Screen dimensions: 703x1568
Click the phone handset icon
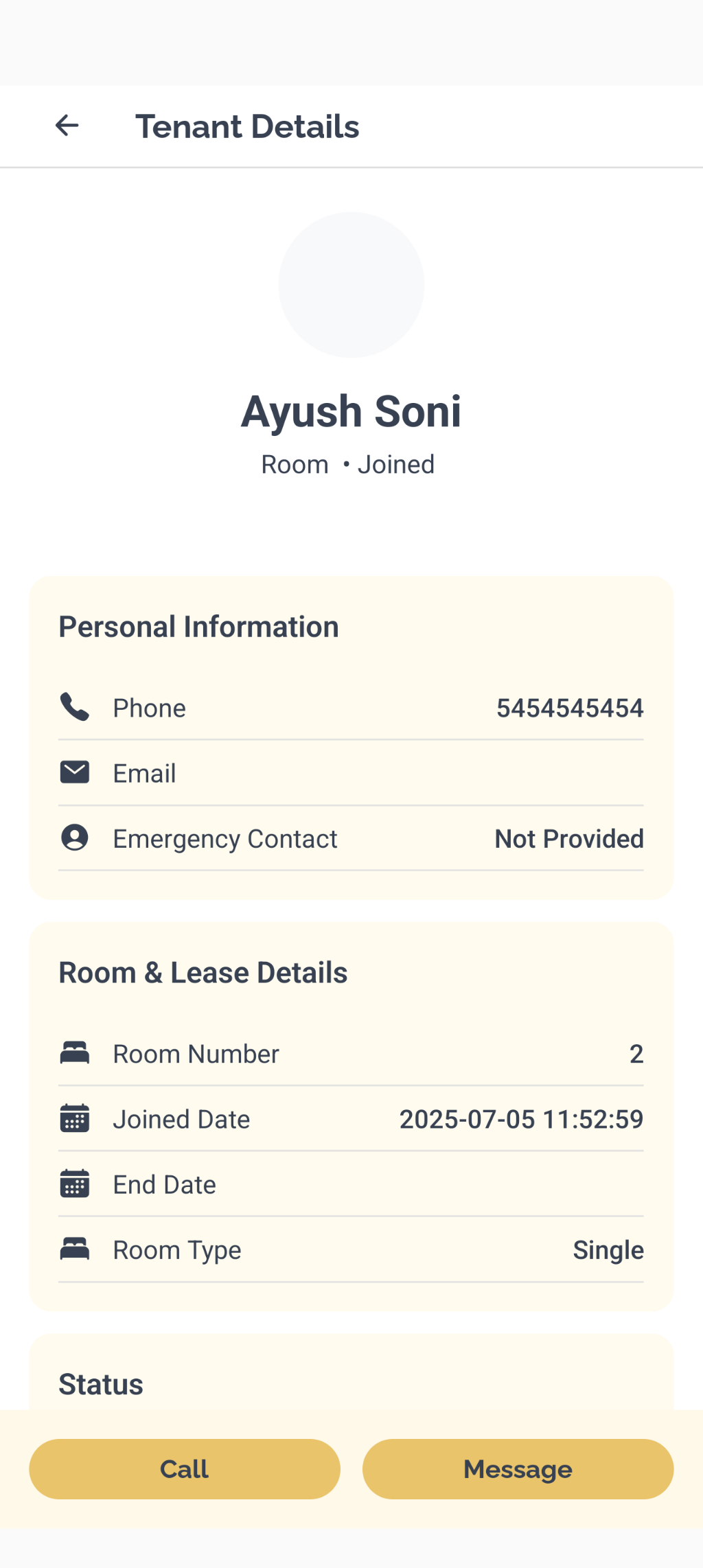click(x=74, y=707)
